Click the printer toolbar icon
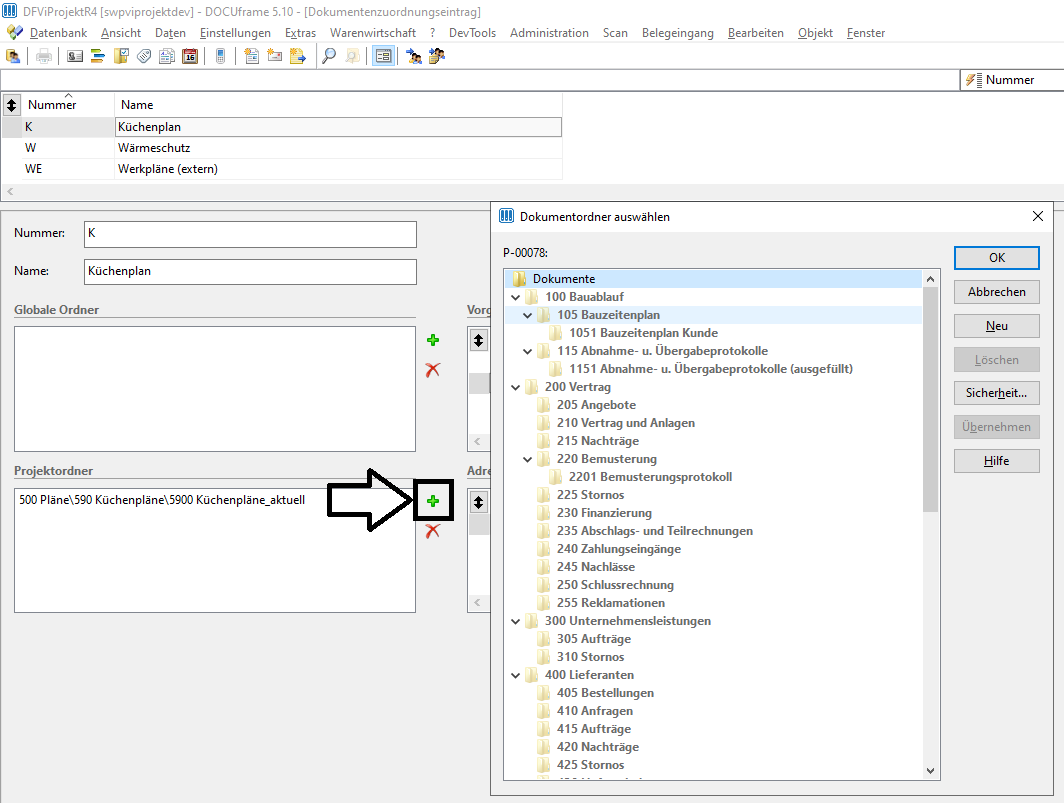 pyautogui.click(x=44, y=56)
